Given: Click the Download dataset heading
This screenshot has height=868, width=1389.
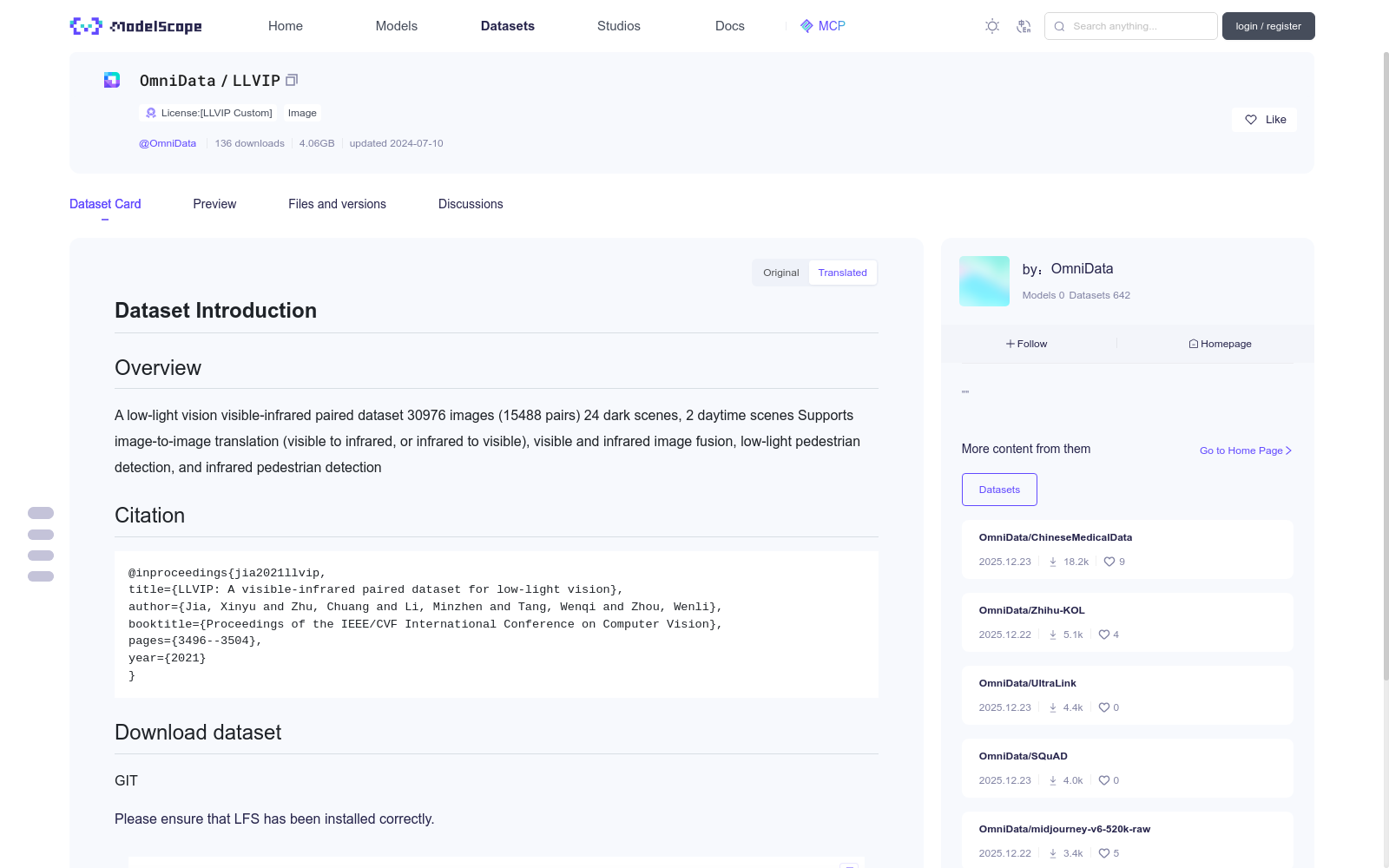Looking at the screenshot, I should [198, 733].
